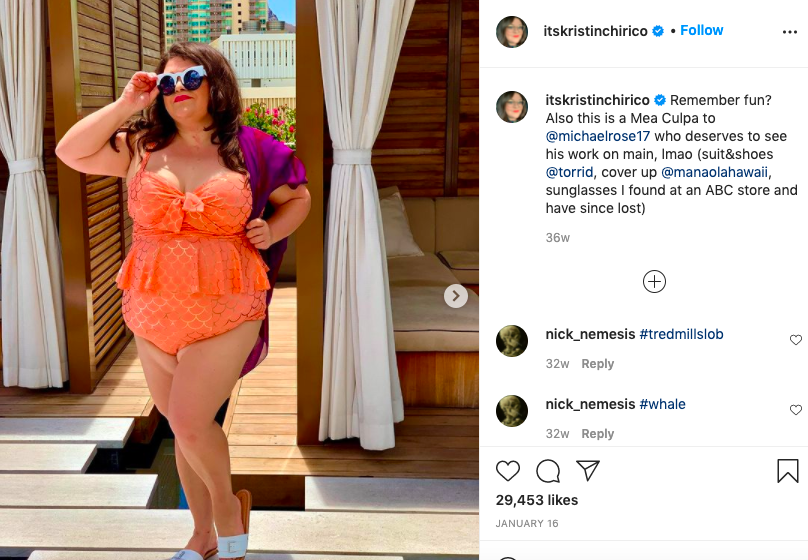Like the #whale comment
This screenshot has height=560, width=808.
click(796, 410)
